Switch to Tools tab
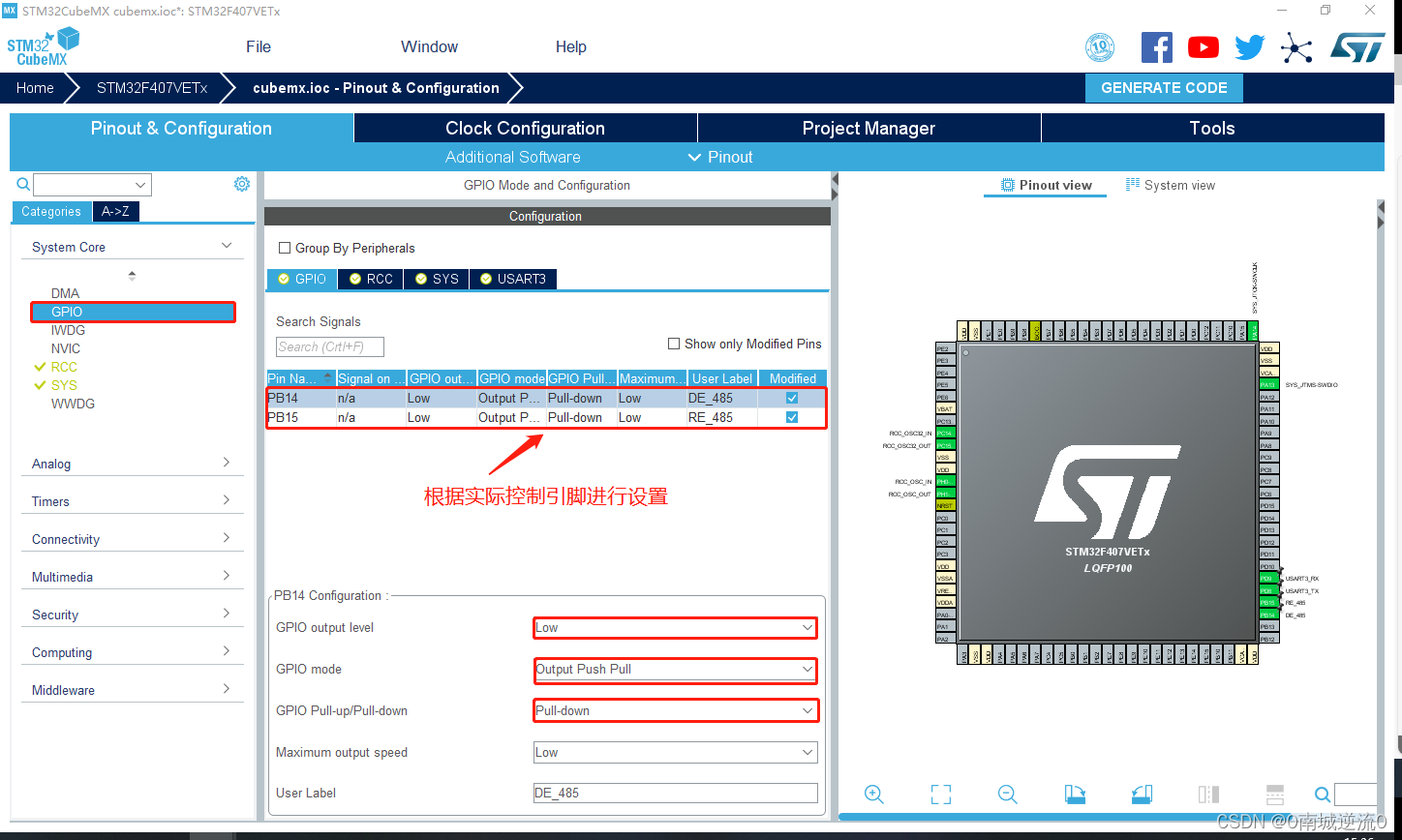1402x840 pixels. (x=1212, y=129)
